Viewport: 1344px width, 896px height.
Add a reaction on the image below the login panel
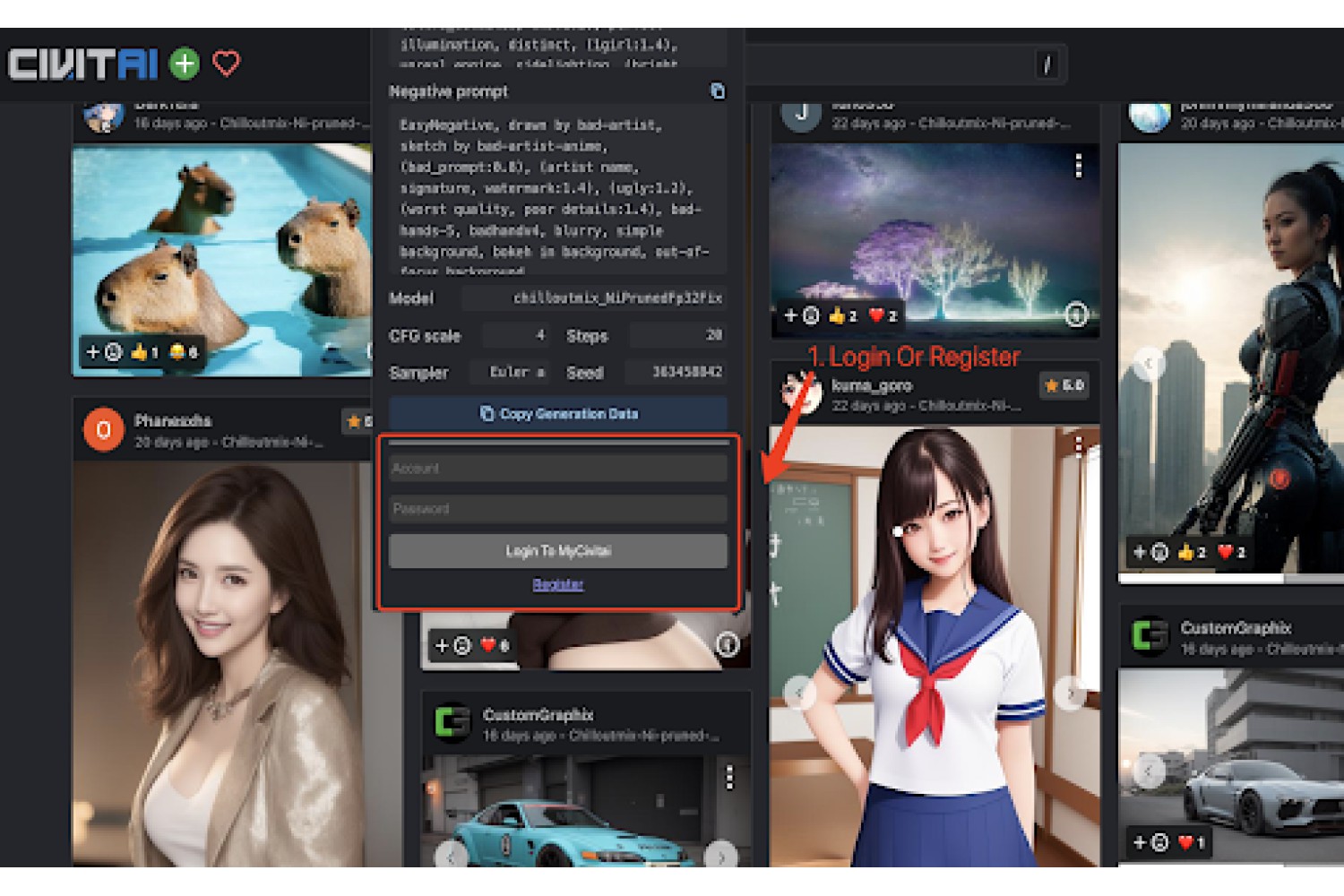pos(452,645)
